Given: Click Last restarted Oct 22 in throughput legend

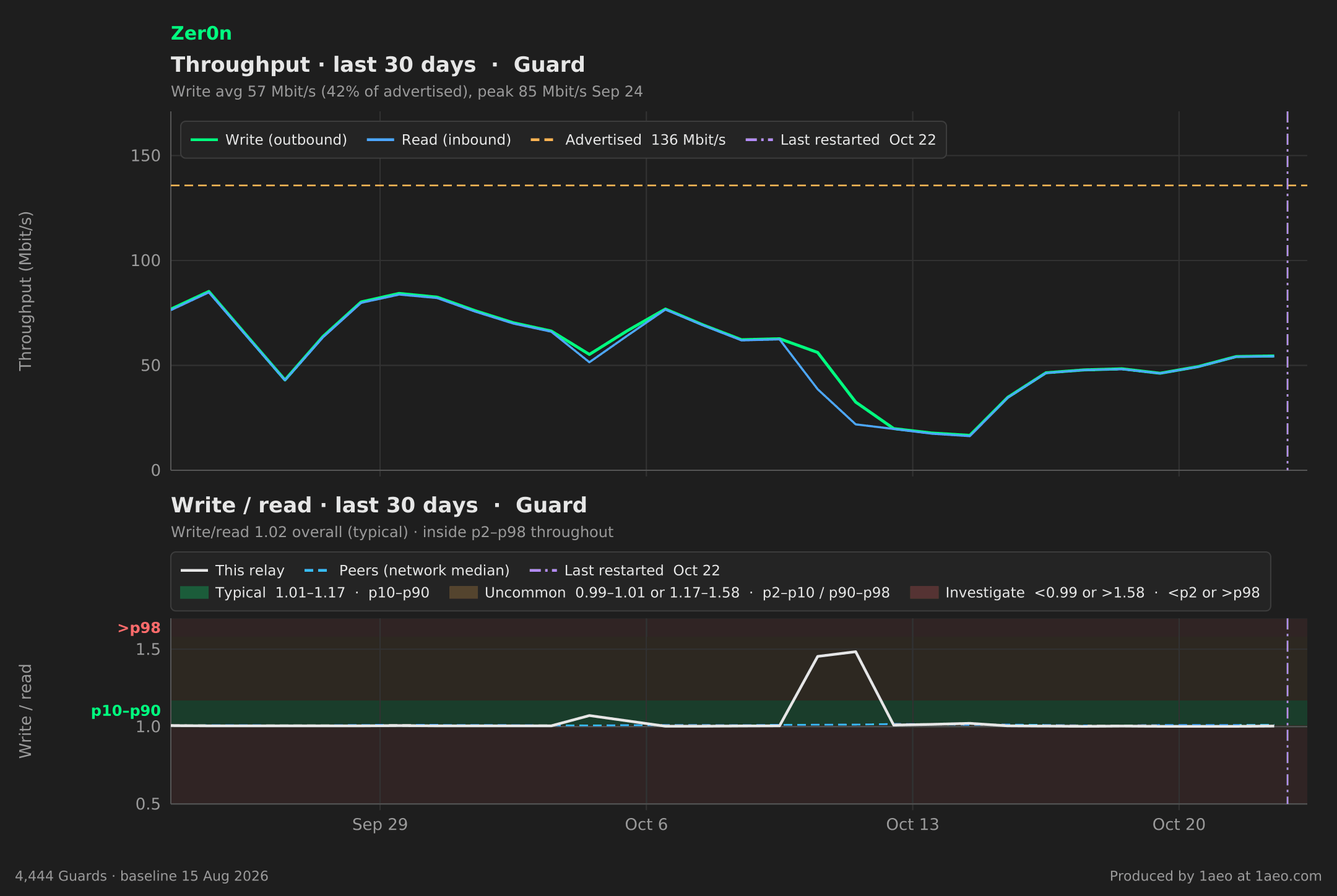Looking at the screenshot, I should pyautogui.click(x=841, y=140).
